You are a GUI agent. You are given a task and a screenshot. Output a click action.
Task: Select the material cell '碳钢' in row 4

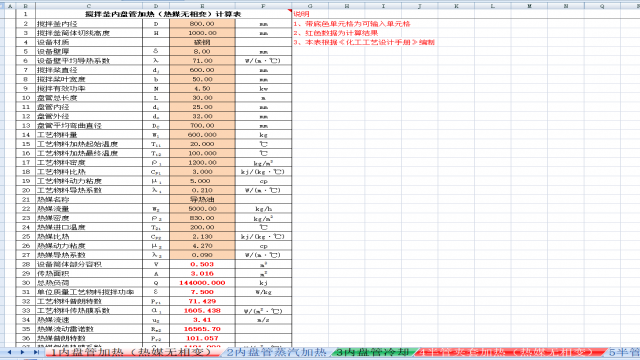click(x=202, y=42)
